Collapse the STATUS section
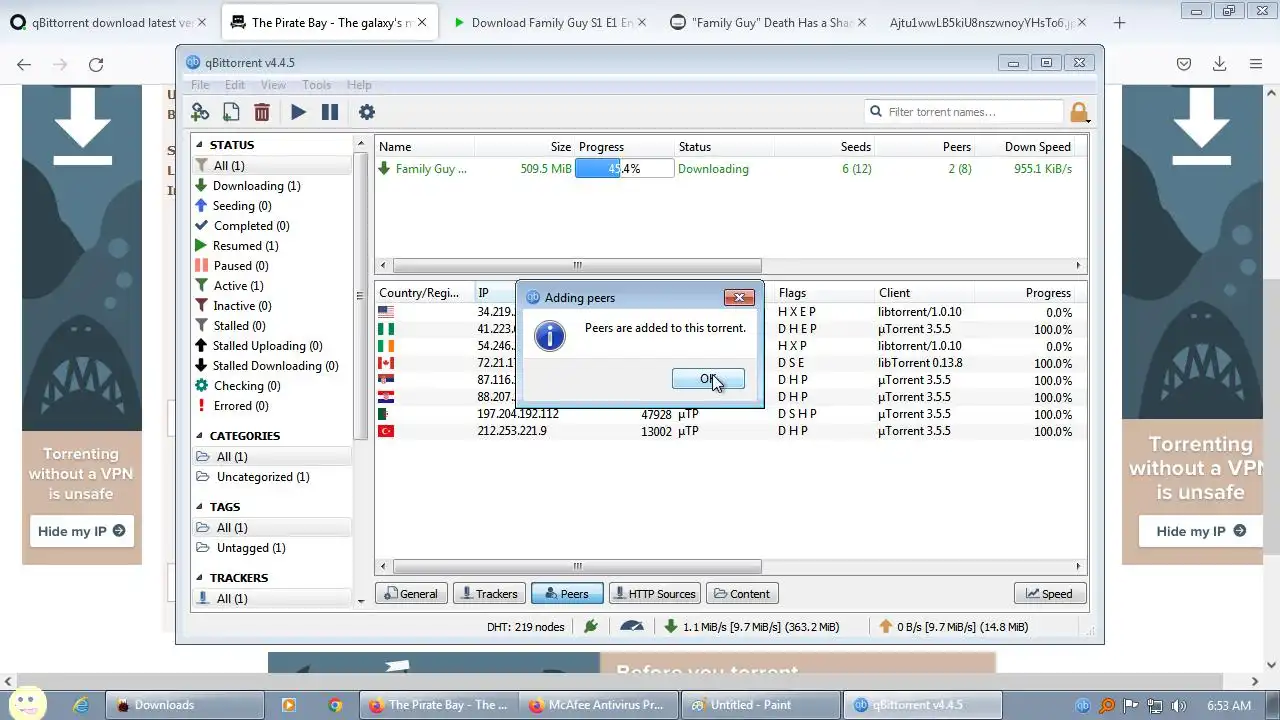1280x720 pixels. click(199, 145)
